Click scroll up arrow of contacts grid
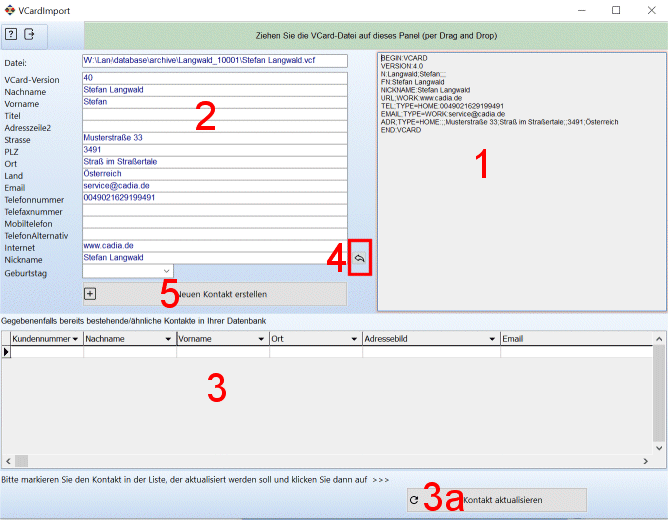 [x=659, y=339]
